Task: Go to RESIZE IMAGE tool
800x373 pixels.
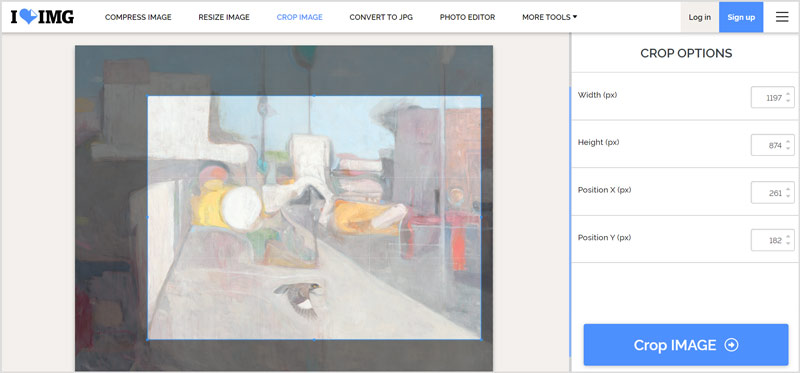Action: point(224,17)
